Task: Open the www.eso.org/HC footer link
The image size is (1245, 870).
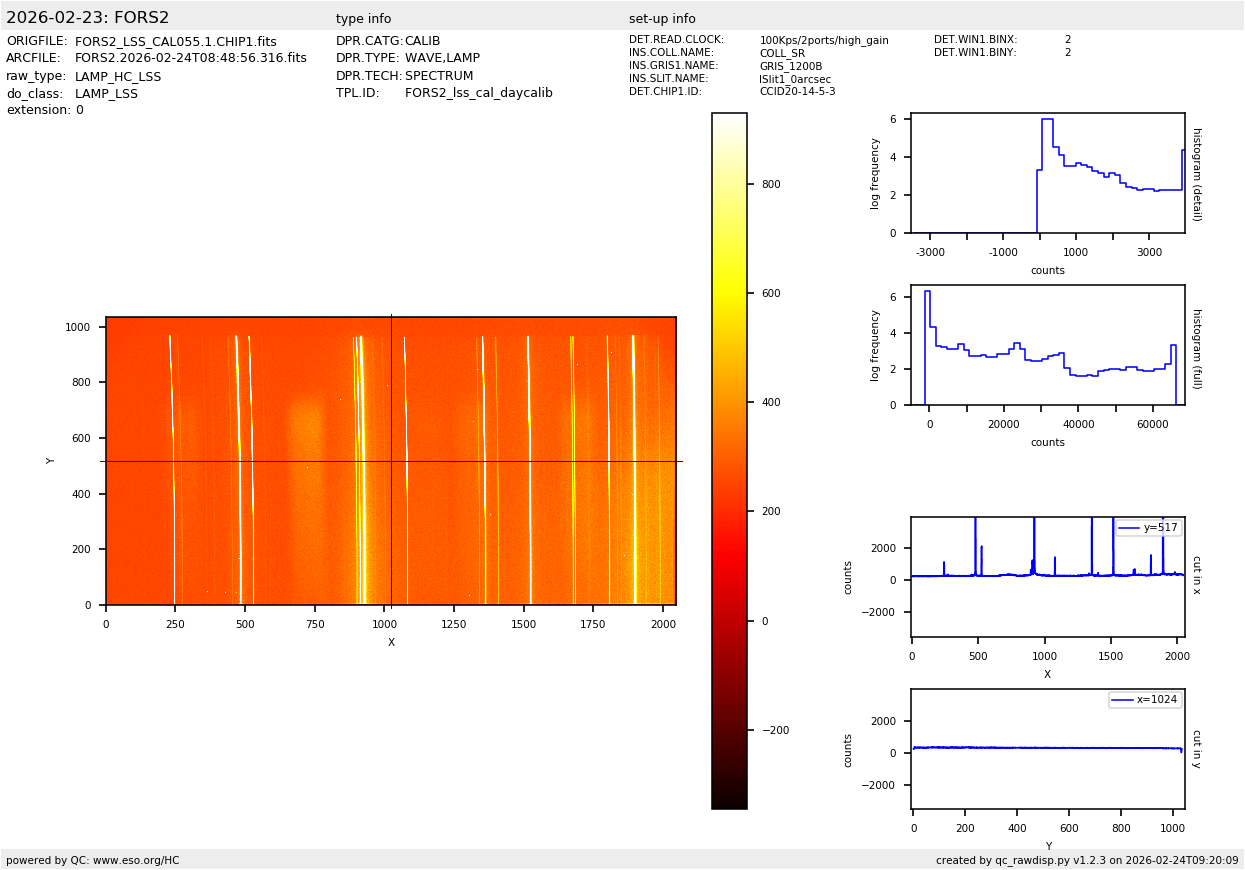Action: pyautogui.click(x=136, y=860)
